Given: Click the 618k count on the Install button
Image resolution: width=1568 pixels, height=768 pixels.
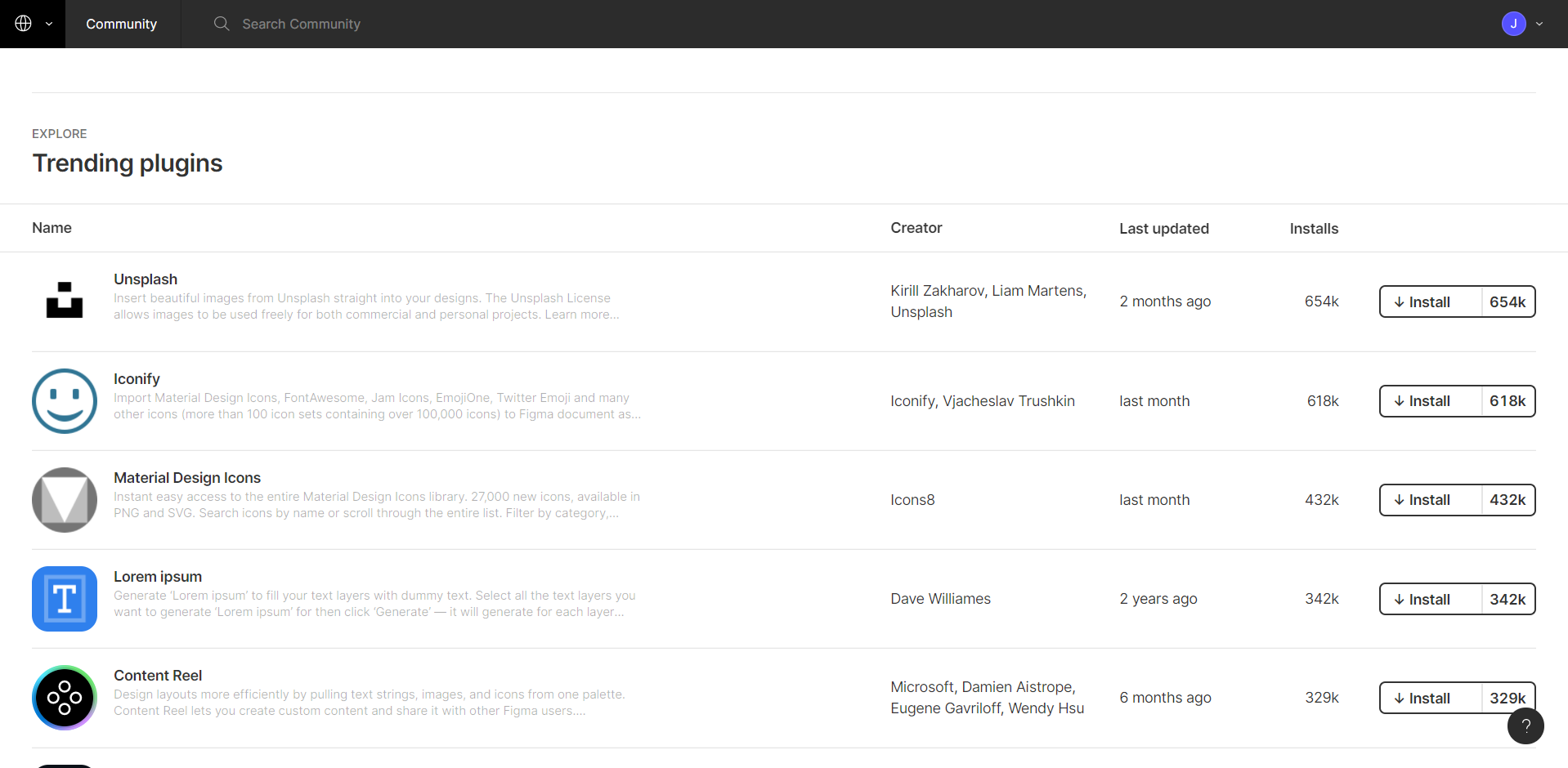Looking at the screenshot, I should point(1508,401).
